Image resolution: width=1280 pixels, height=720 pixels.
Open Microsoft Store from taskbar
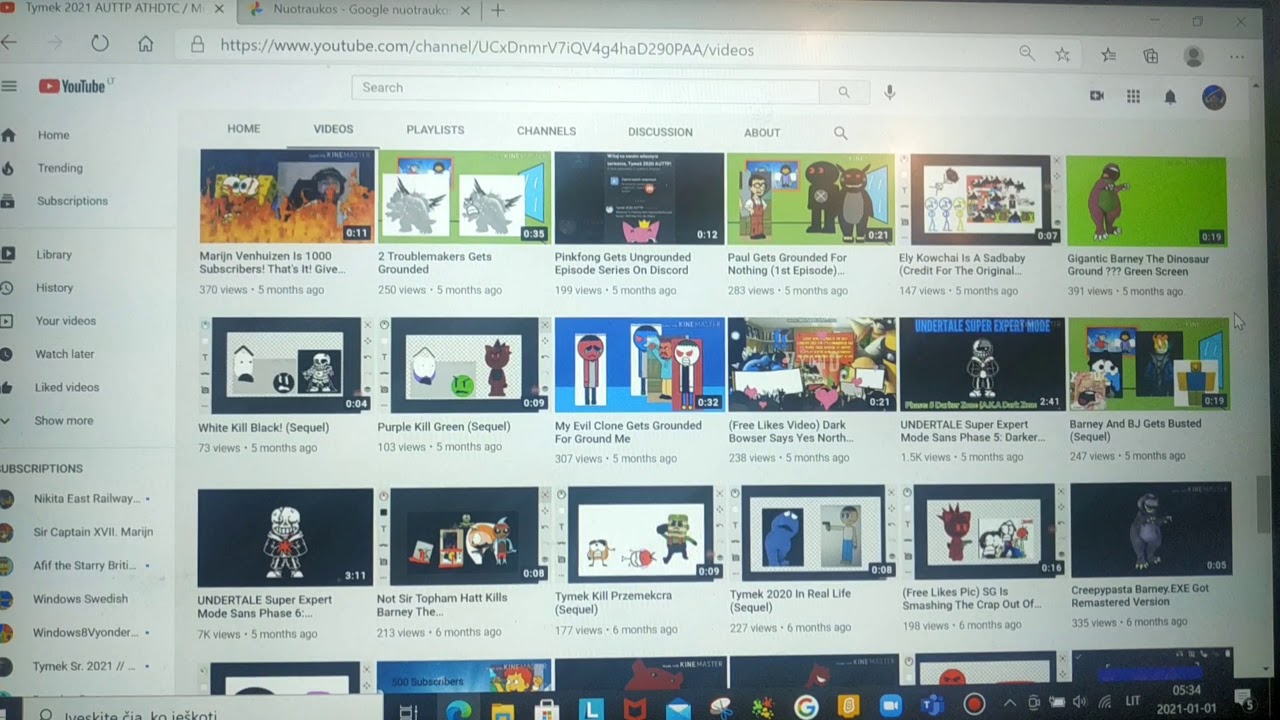[546, 710]
